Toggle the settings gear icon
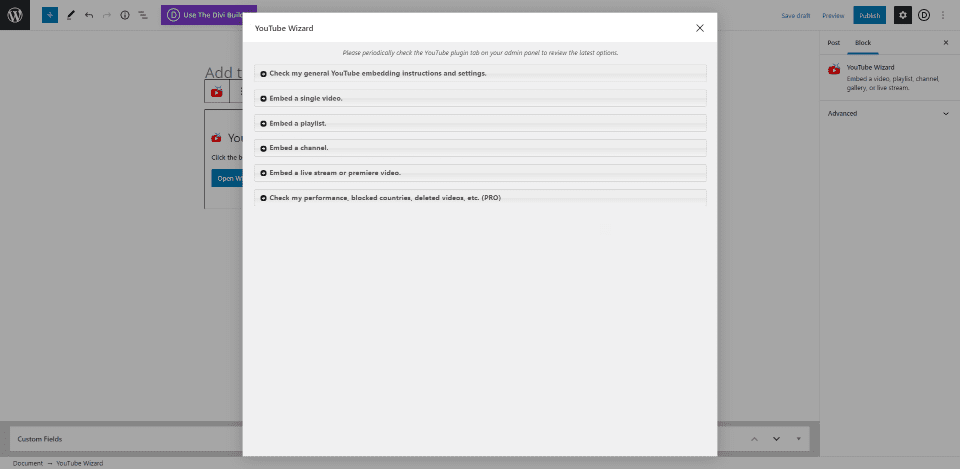Viewport: 960px width, 469px height. point(902,15)
